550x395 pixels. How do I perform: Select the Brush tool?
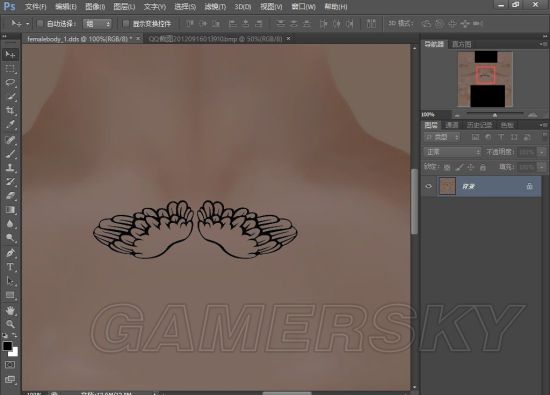[10, 154]
